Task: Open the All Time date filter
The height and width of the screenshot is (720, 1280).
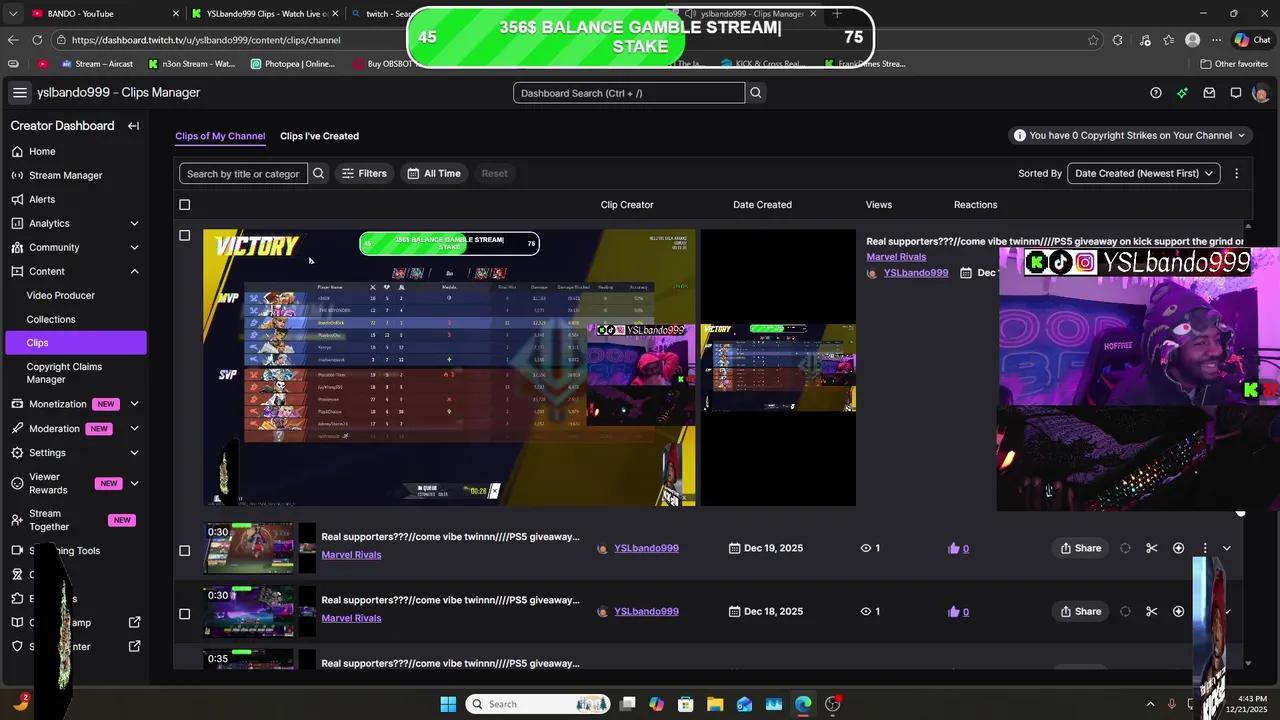Action: pyautogui.click(x=434, y=173)
